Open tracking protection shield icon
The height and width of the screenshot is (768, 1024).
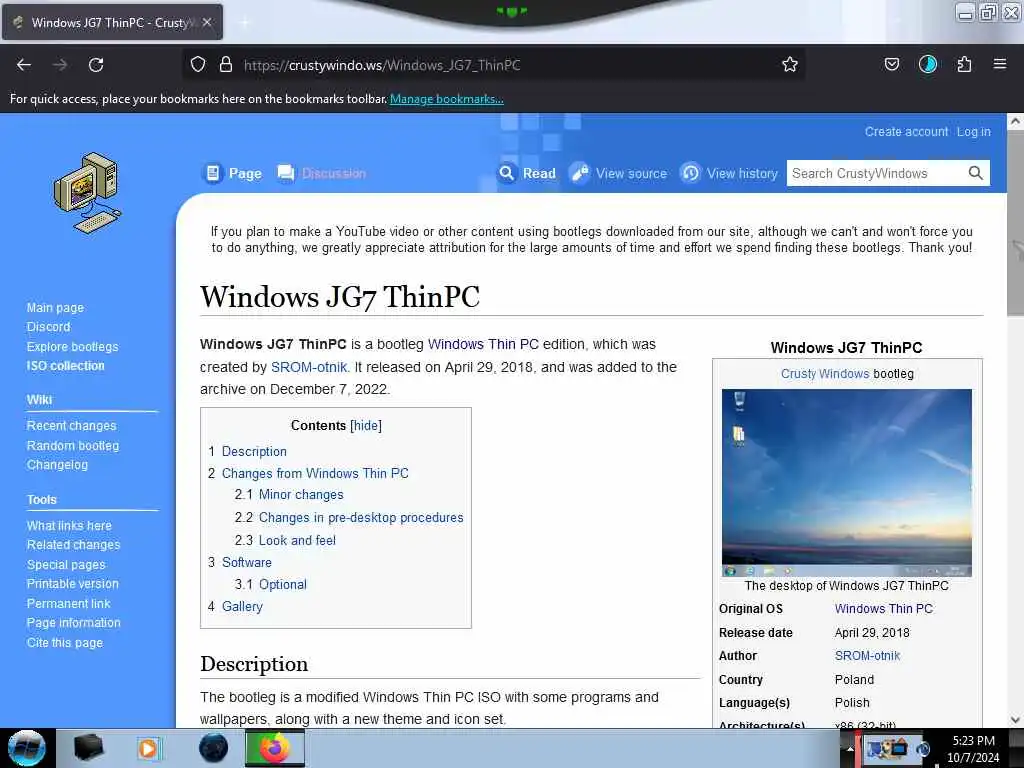(198, 65)
